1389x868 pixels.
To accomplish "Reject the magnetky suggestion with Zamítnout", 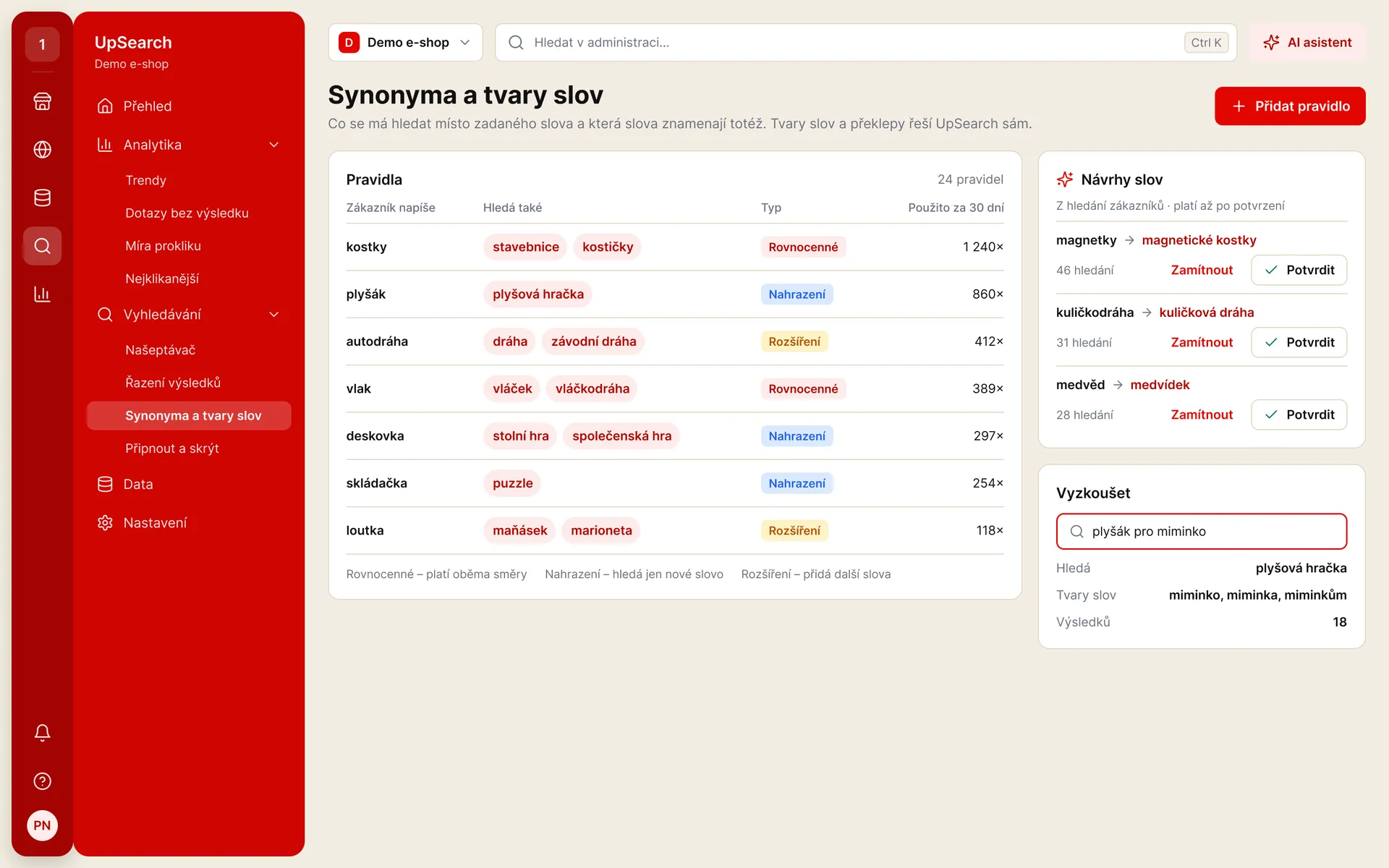I will pyautogui.click(x=1202, y=270).
